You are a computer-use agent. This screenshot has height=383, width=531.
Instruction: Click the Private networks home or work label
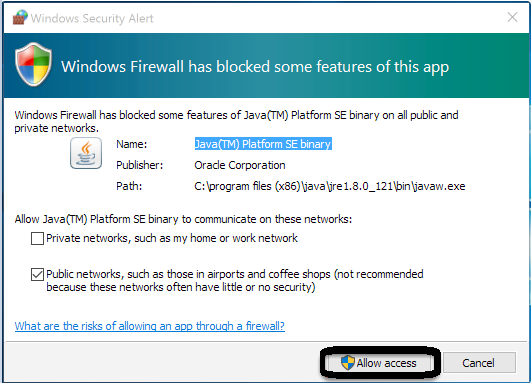pos(172,238)
